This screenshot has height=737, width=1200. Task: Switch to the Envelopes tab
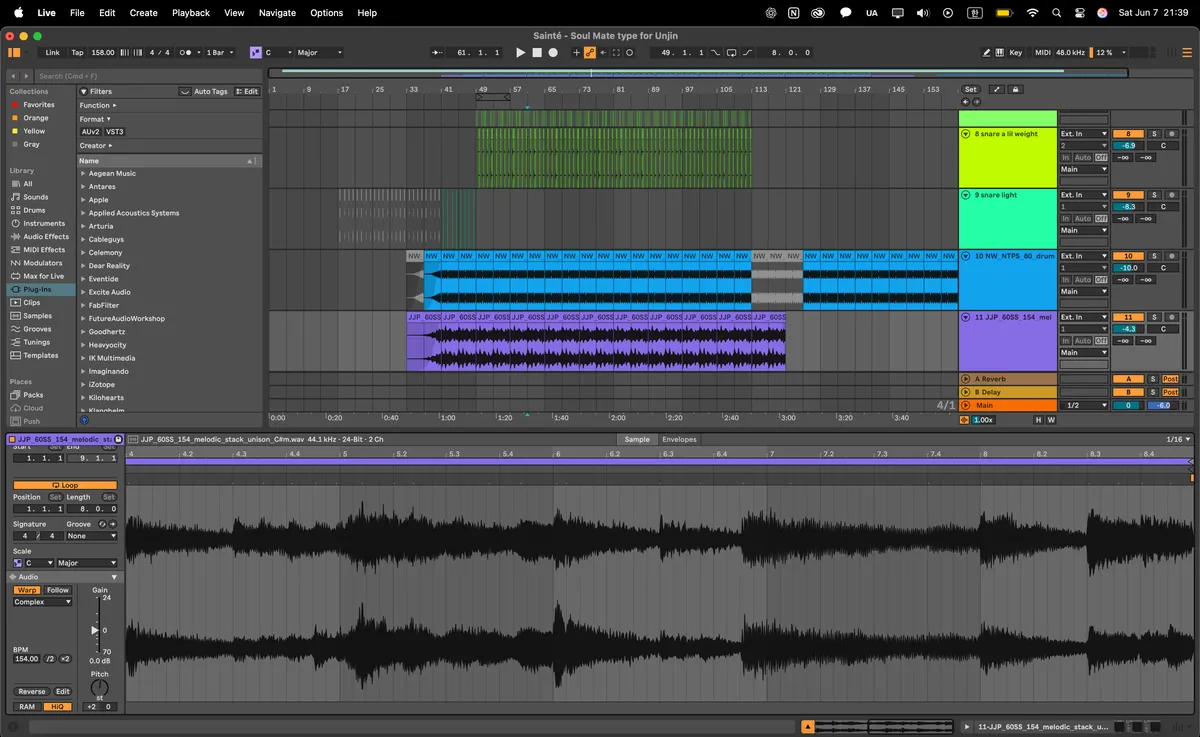tap(679, 439)
